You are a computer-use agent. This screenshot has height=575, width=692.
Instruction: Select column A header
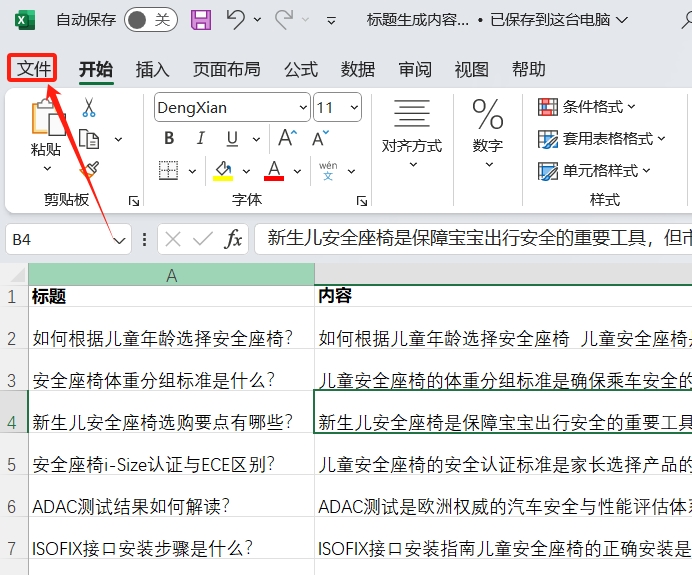pyautogui.click(x=171, y=275)
